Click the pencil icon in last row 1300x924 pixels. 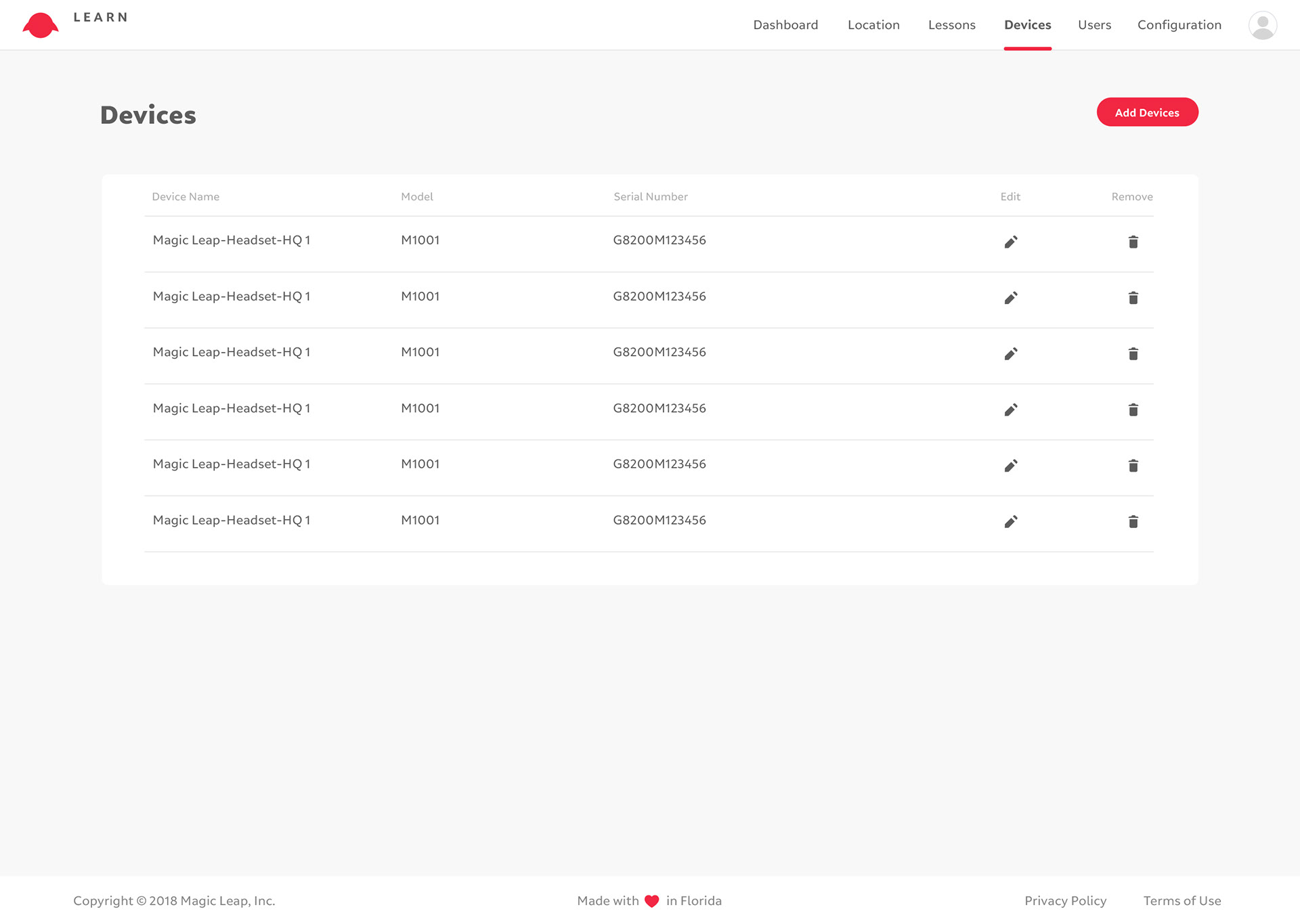click(x=1010, y=522)
